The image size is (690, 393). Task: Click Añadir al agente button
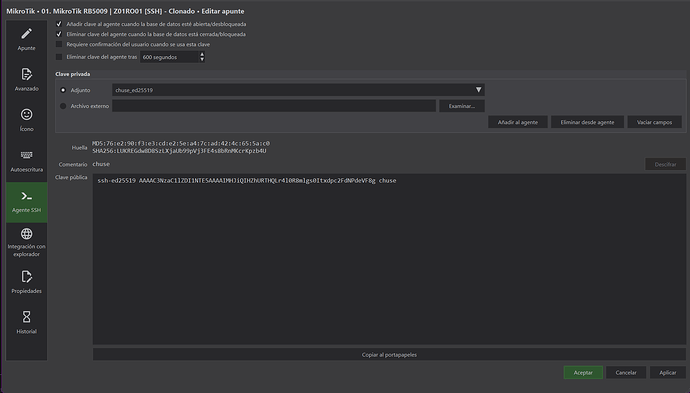pos(518,122)
